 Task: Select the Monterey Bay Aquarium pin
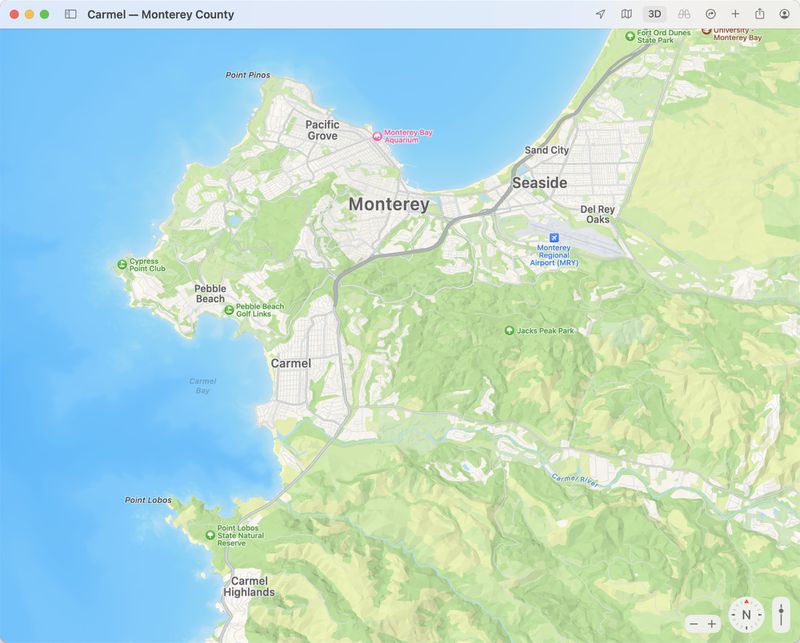click(376, 135)
